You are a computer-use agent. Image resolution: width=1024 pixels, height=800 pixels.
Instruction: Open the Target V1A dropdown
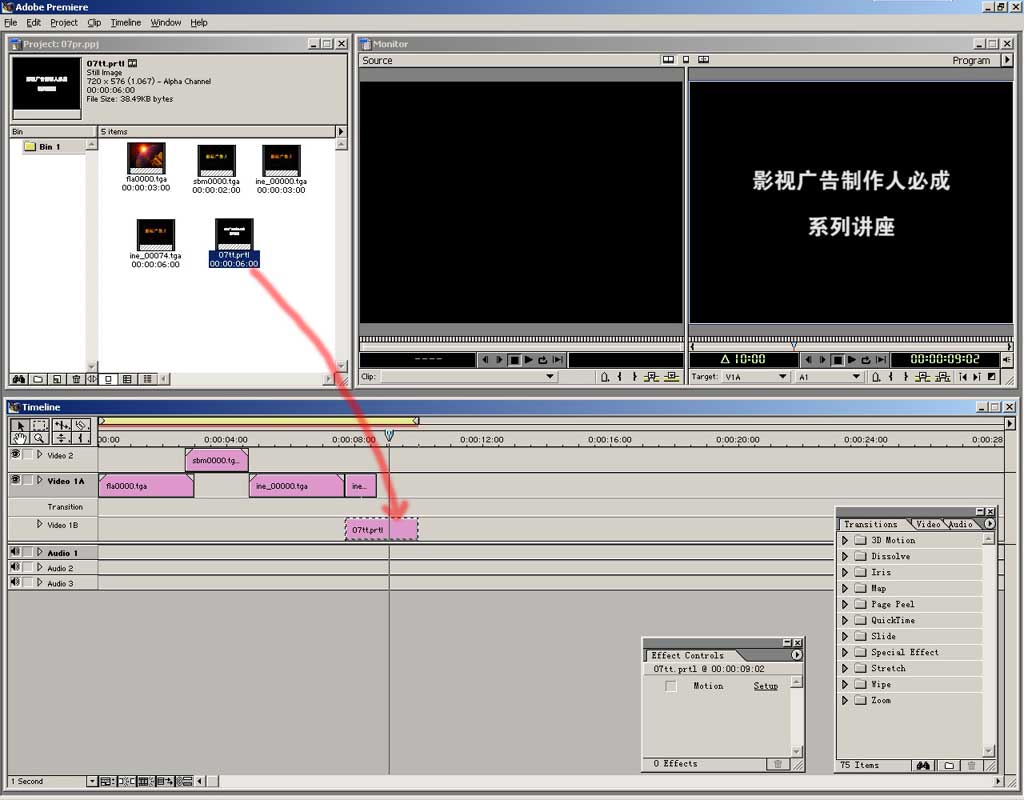tap(782, 377)
